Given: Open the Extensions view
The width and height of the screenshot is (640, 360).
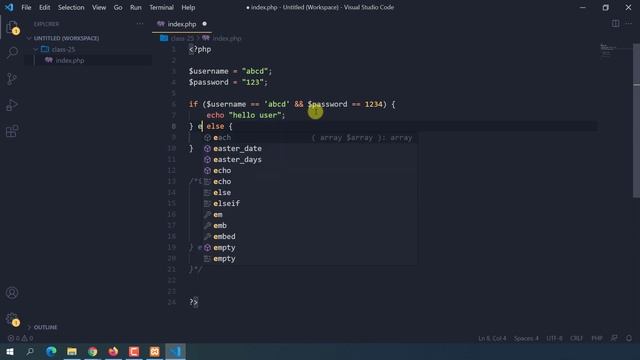Looking at the screenshot, I should (12, 131).
